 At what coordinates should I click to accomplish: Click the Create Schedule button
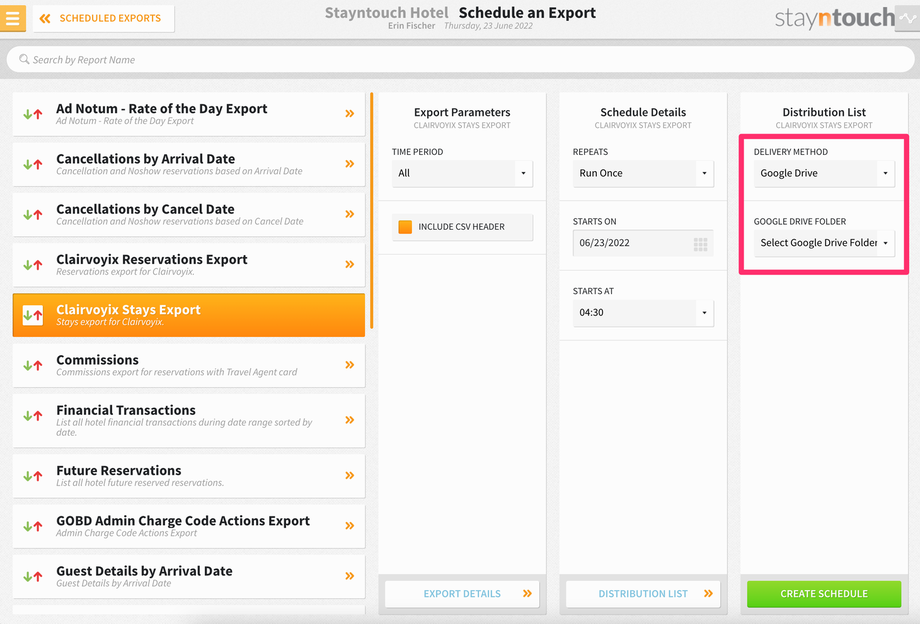tap(824, 594)
